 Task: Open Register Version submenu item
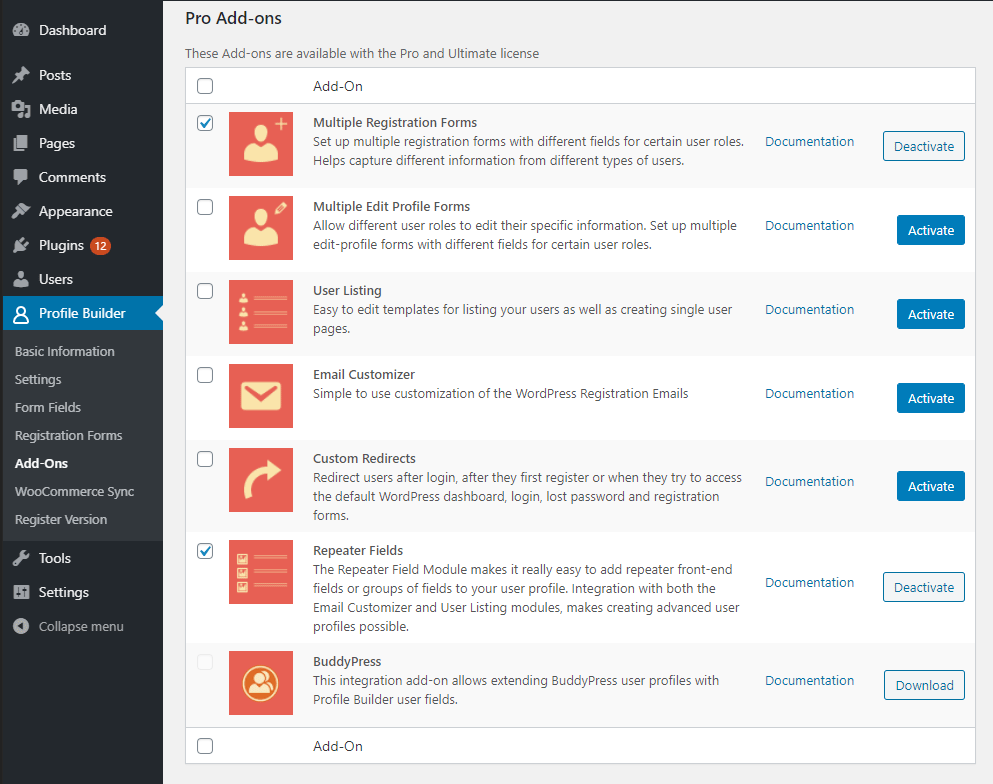[x=61, y=519]
